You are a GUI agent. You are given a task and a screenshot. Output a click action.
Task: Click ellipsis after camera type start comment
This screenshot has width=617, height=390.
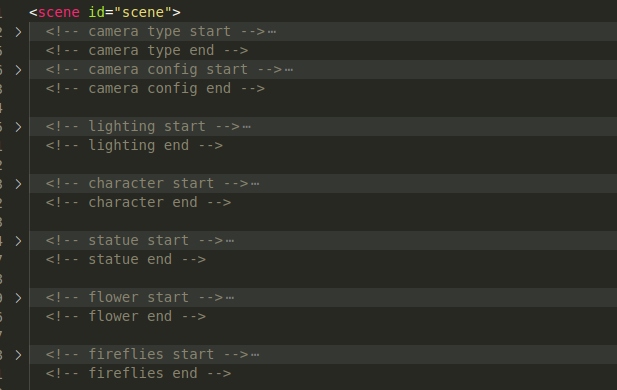coord(272,32)
